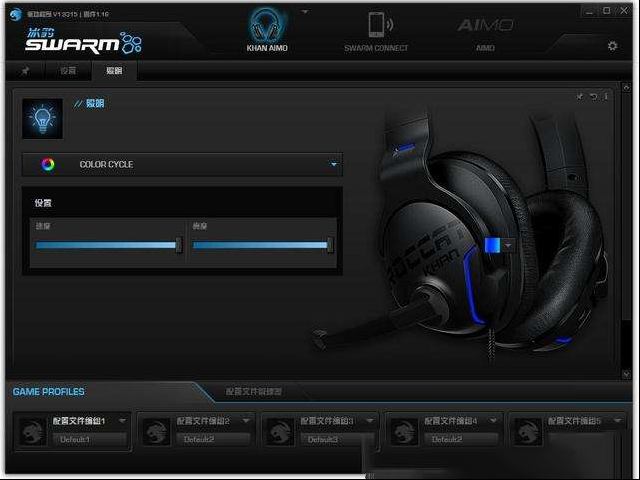Screen dimensions: 640x480
Task: Open color dropdown arrow next to blue swatch
Action: [508, 246]
